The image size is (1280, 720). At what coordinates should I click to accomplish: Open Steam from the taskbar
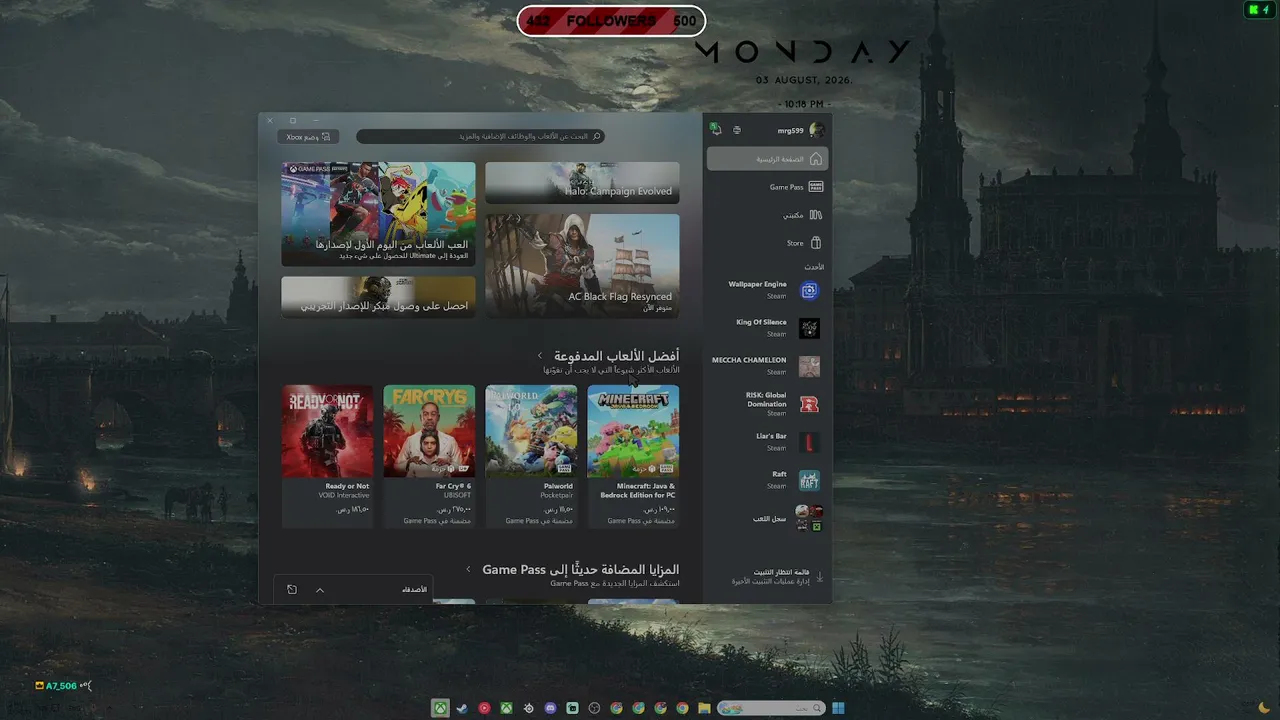click(x=462, y=708)
